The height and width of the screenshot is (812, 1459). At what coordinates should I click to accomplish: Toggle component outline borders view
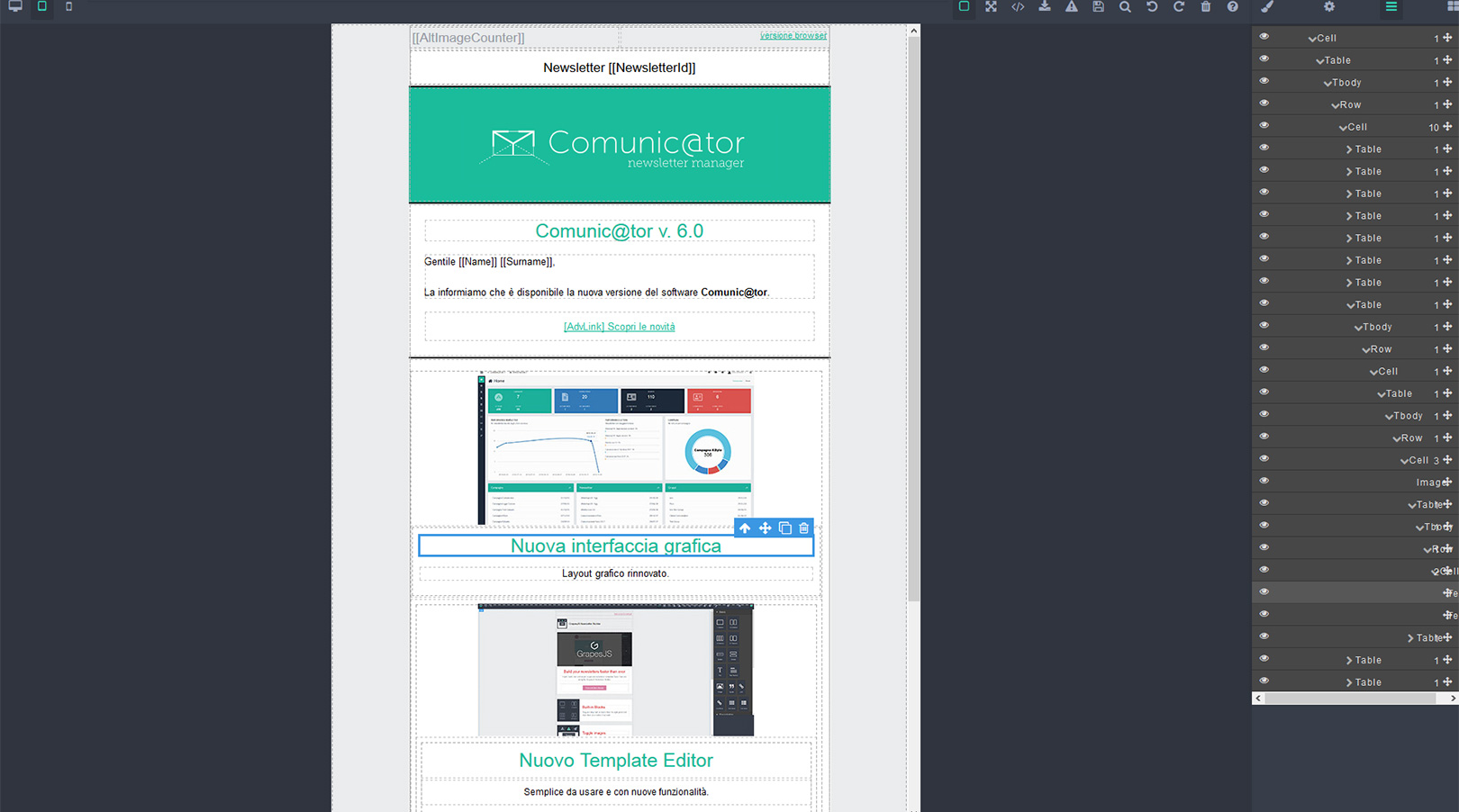(x=964, y=6)
